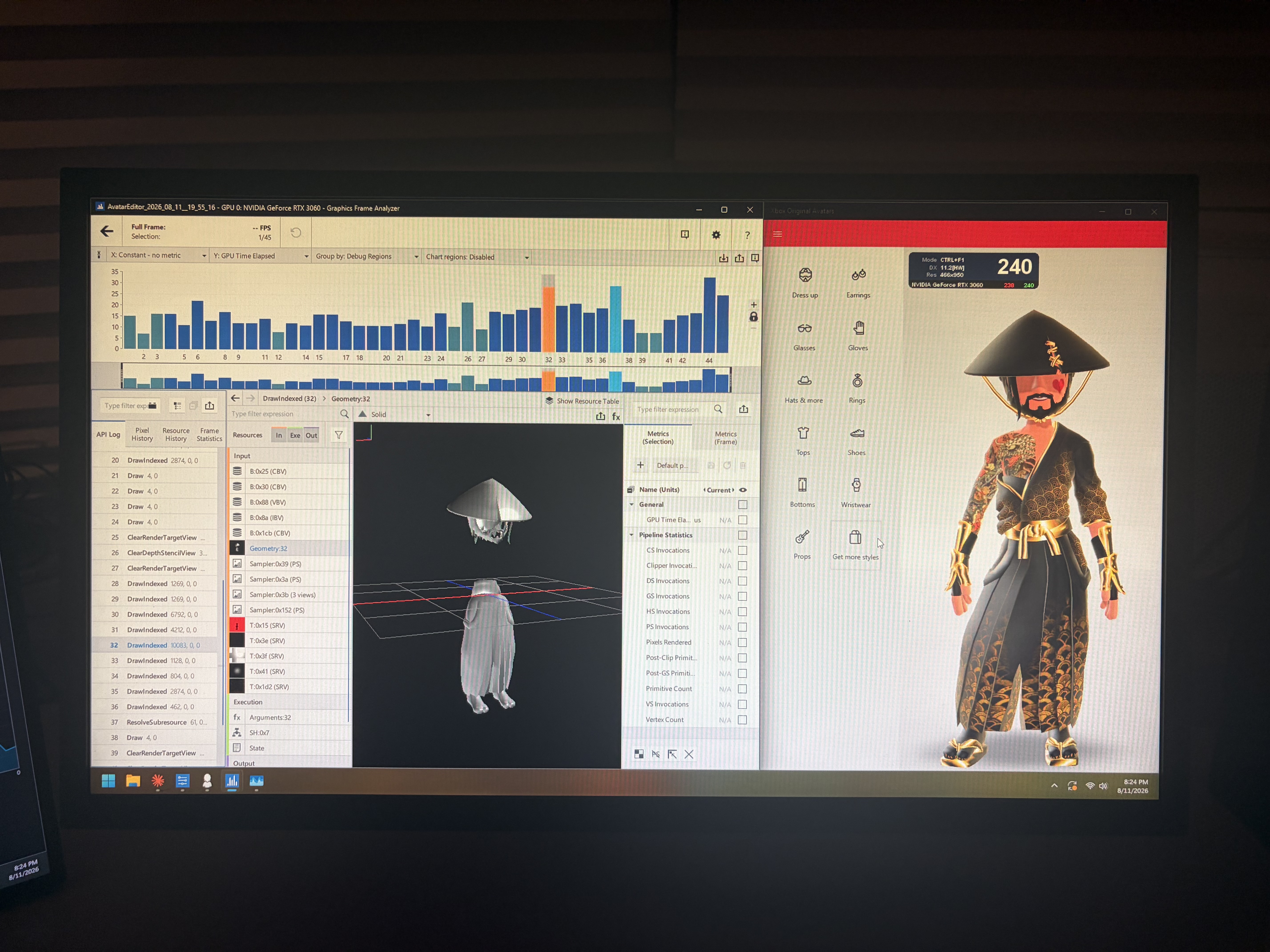Toggle the metrics column eye icon

click(x=743, y=490)
